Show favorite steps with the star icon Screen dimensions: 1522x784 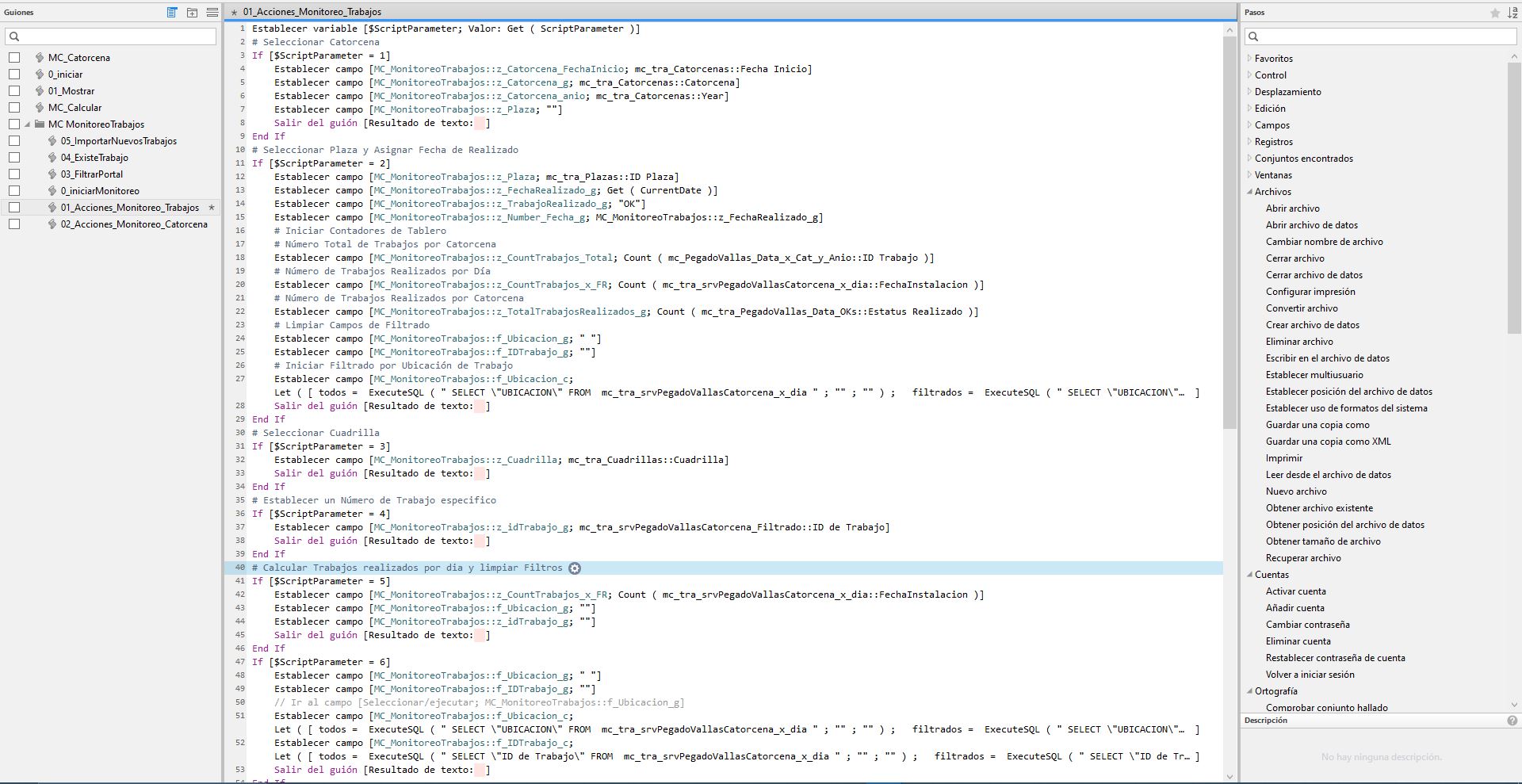click(x=1494, y=13)
